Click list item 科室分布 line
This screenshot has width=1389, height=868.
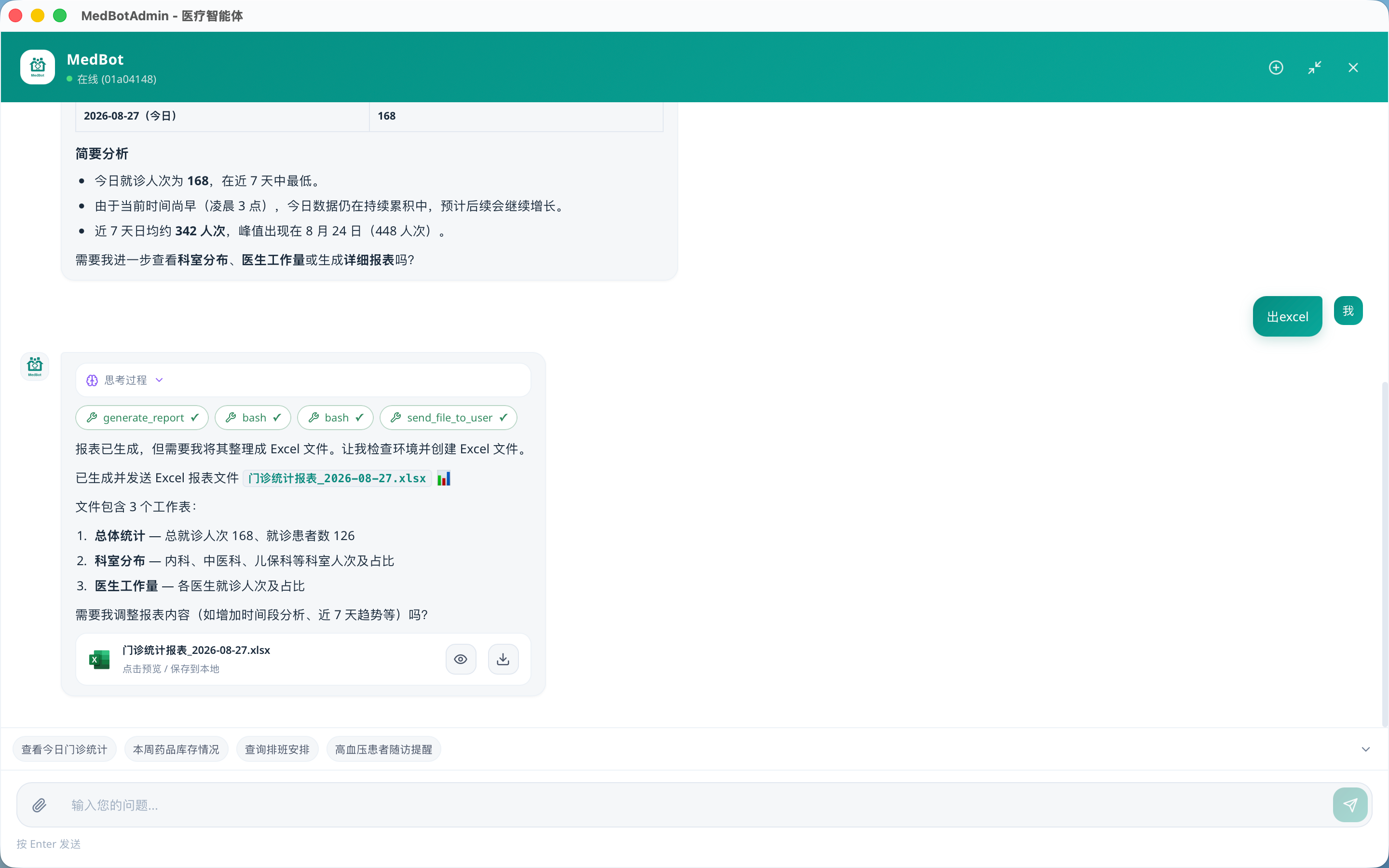click(244, 561)
